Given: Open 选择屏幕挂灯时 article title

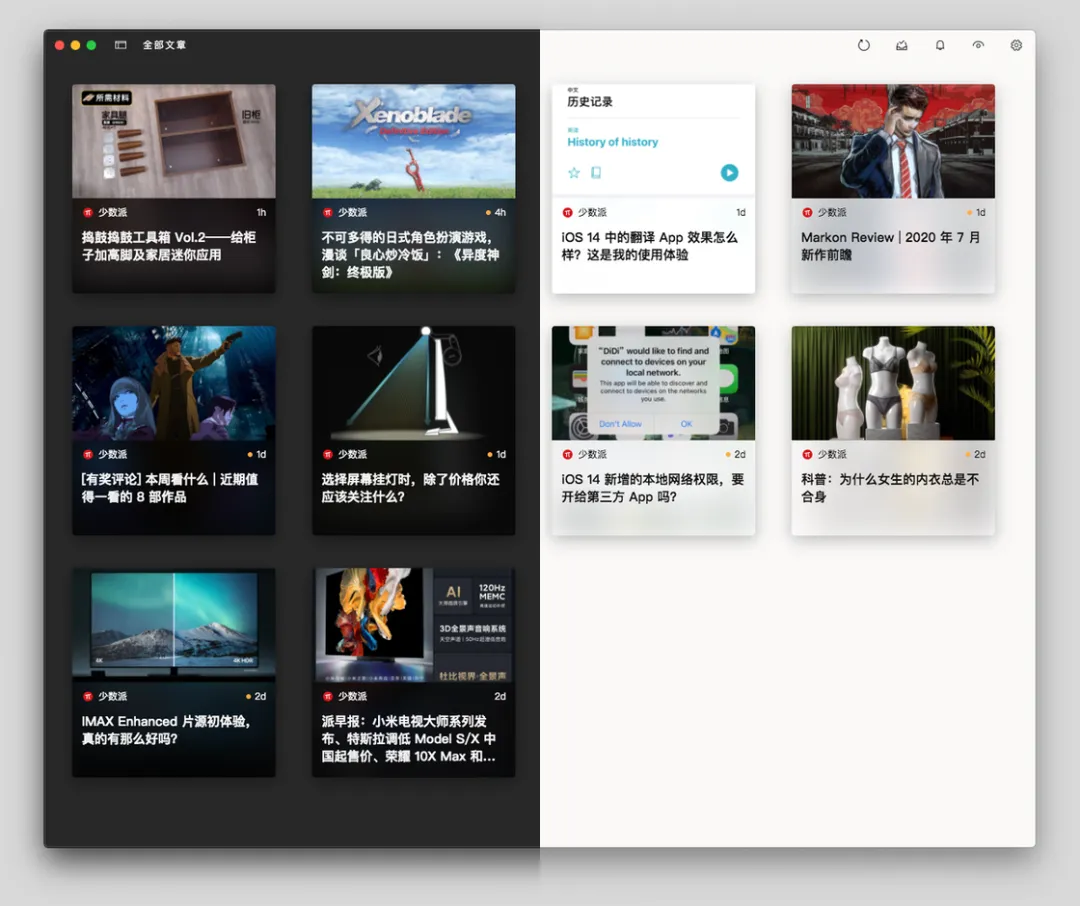Looking at the screenshot, I should [x=410, y=488].
